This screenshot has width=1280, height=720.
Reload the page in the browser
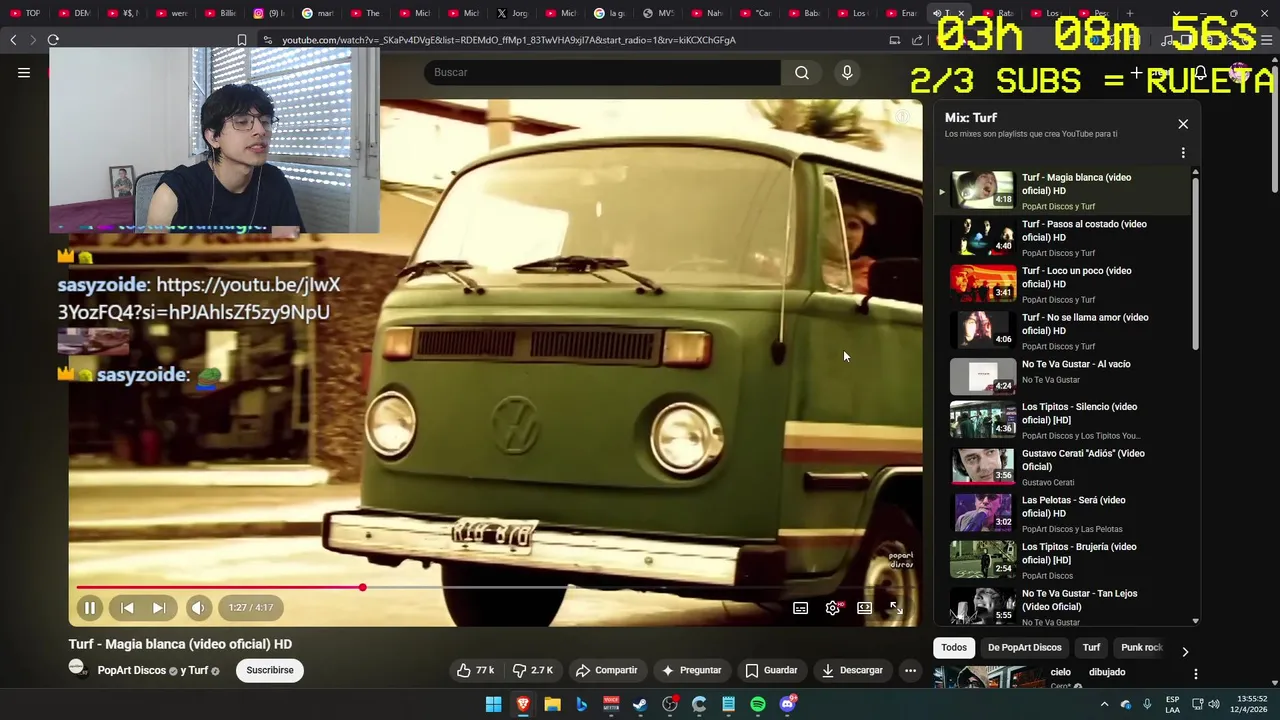(53, 40)
